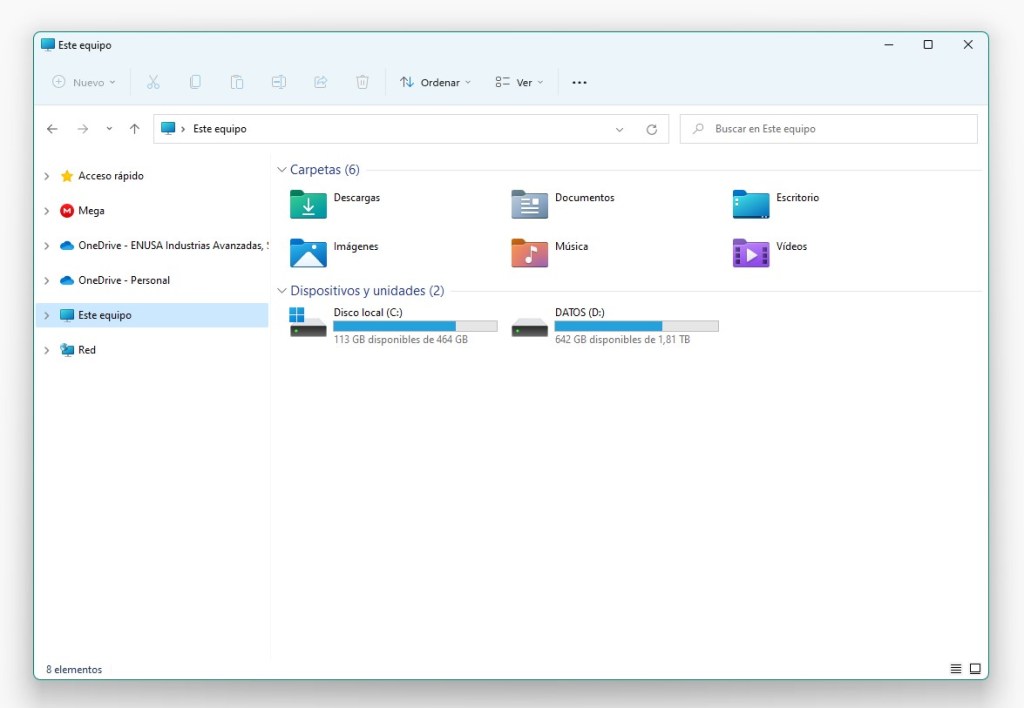
Task: Click the back navigation arrow
Action: click(52, 128)
